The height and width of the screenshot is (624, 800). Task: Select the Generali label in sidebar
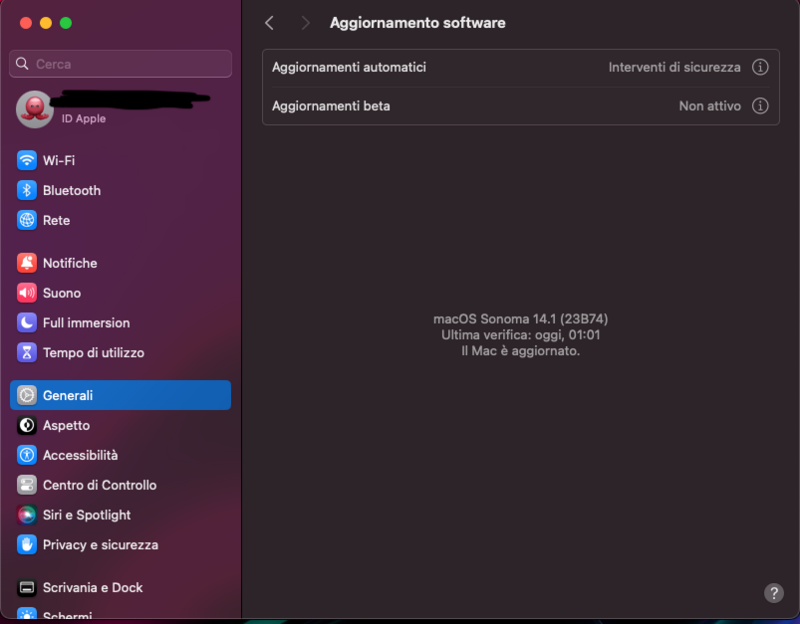(68, 395)
